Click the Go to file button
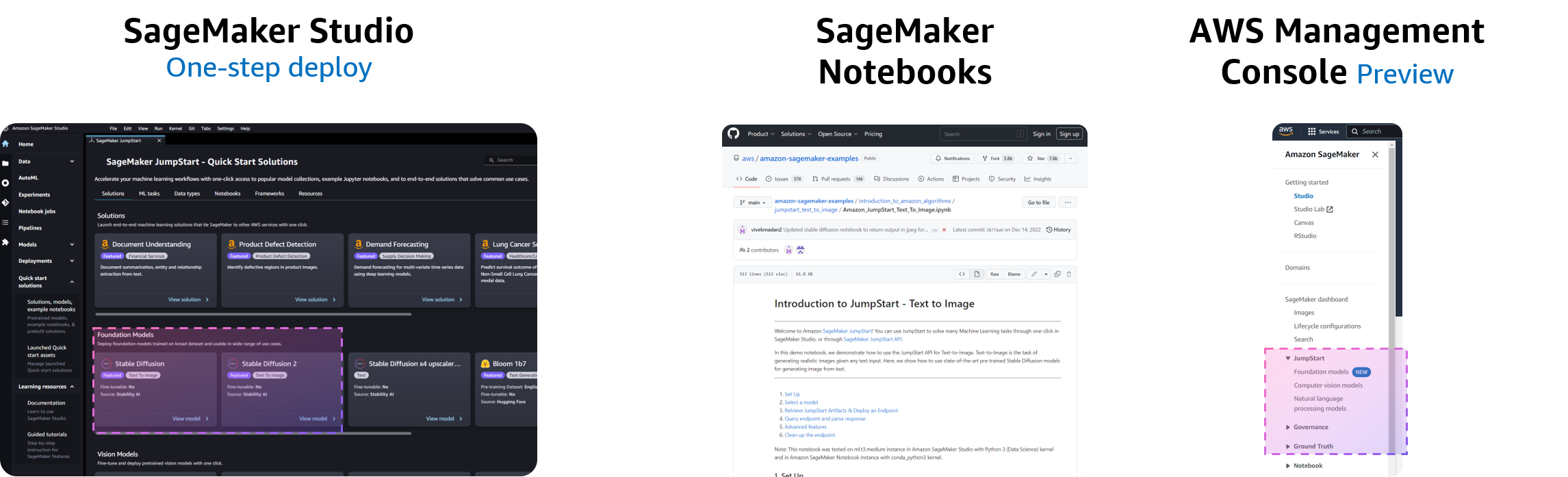Viewport: 1568px width, 477px height. pyautogui.click(x=1038, y=203)
